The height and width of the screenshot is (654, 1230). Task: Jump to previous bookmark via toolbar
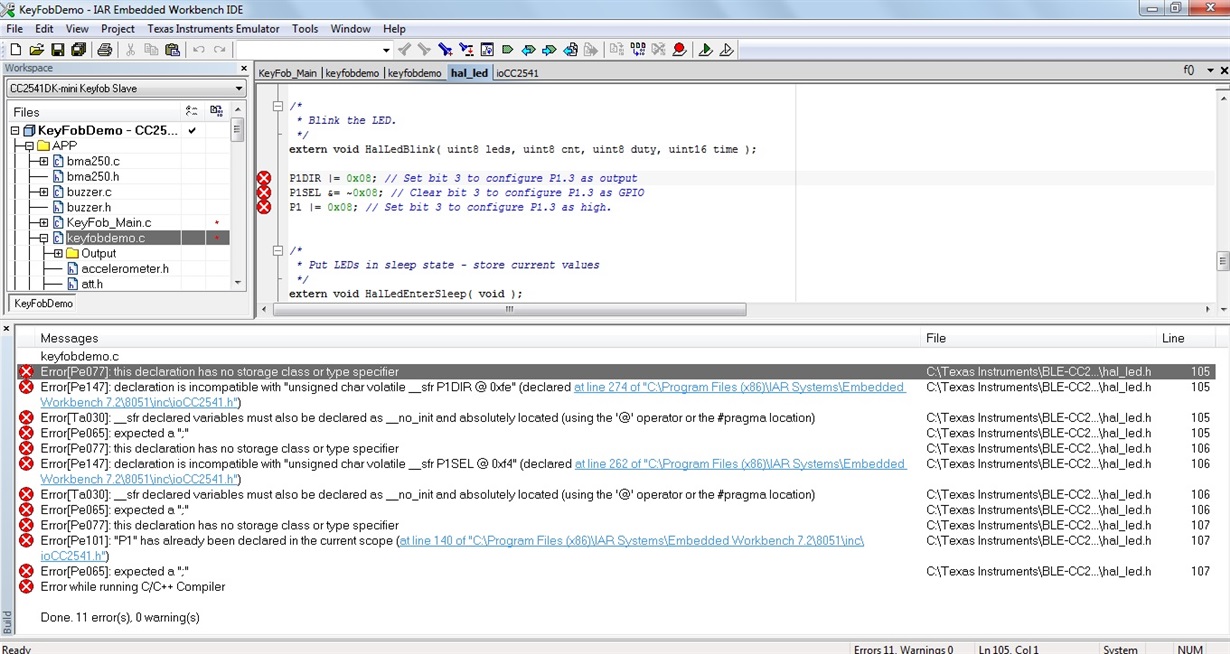point(529,49)
